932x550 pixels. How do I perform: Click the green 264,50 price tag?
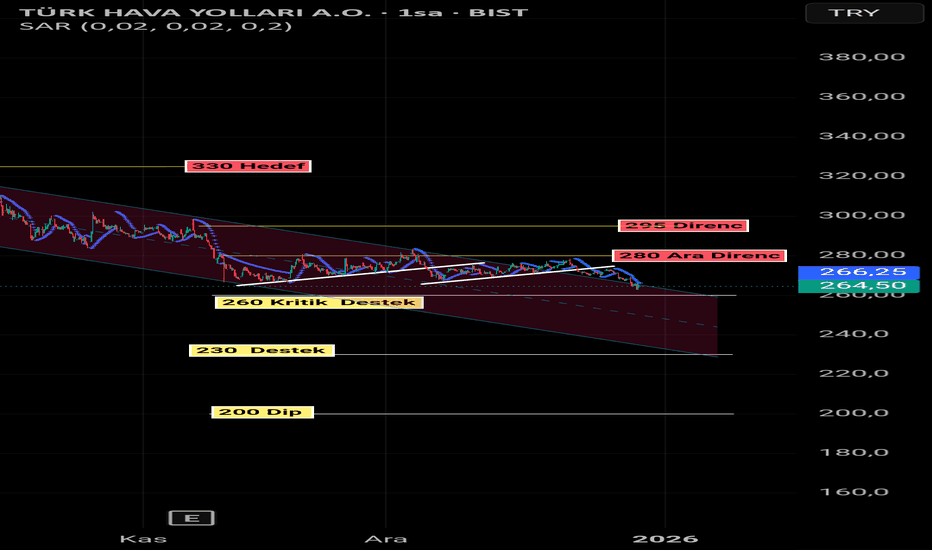[859, 286]
